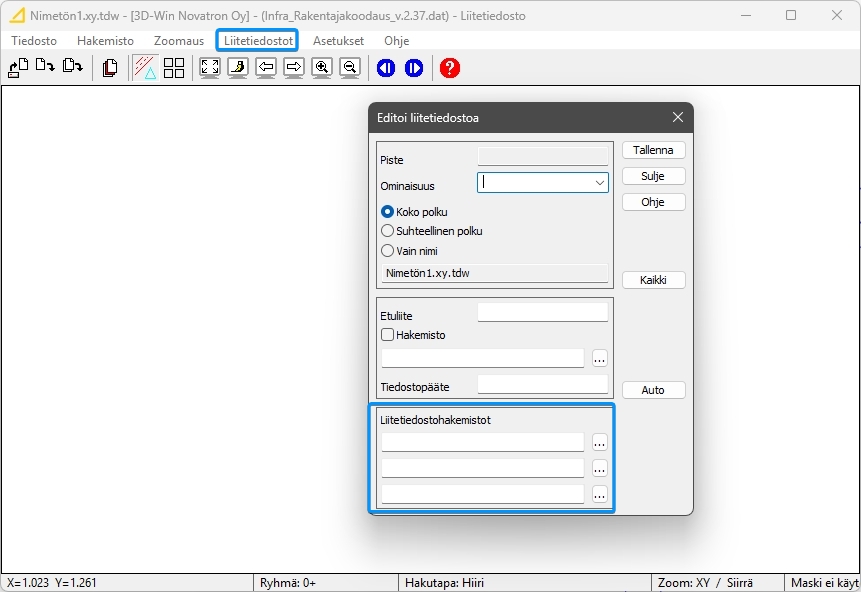Open the Ohje menu in menu bar
Image resolution: width=861 pixels, height=592 pixels.
coord(396,41)
